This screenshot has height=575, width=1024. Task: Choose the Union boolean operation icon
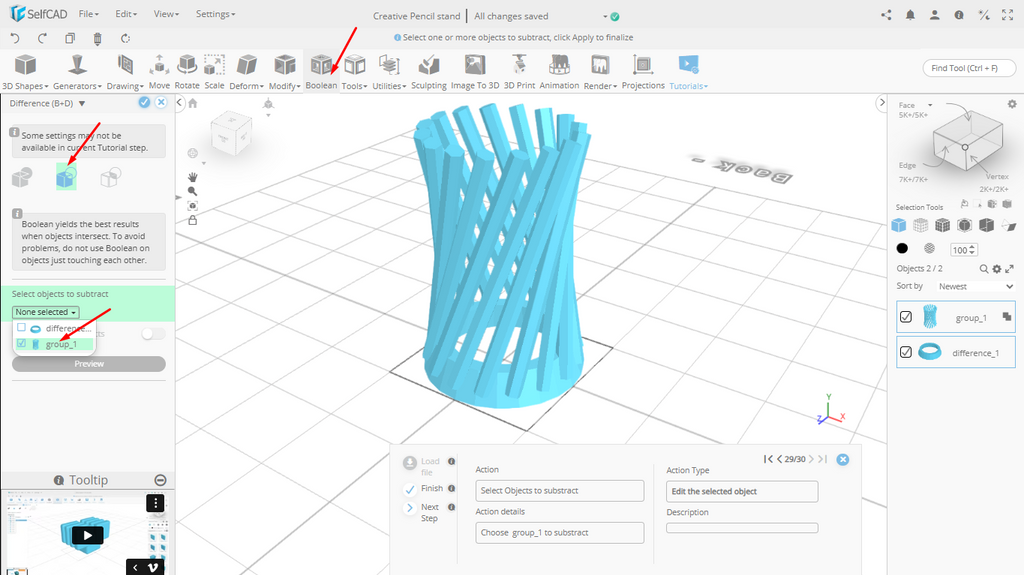click(x=22, y=177)
